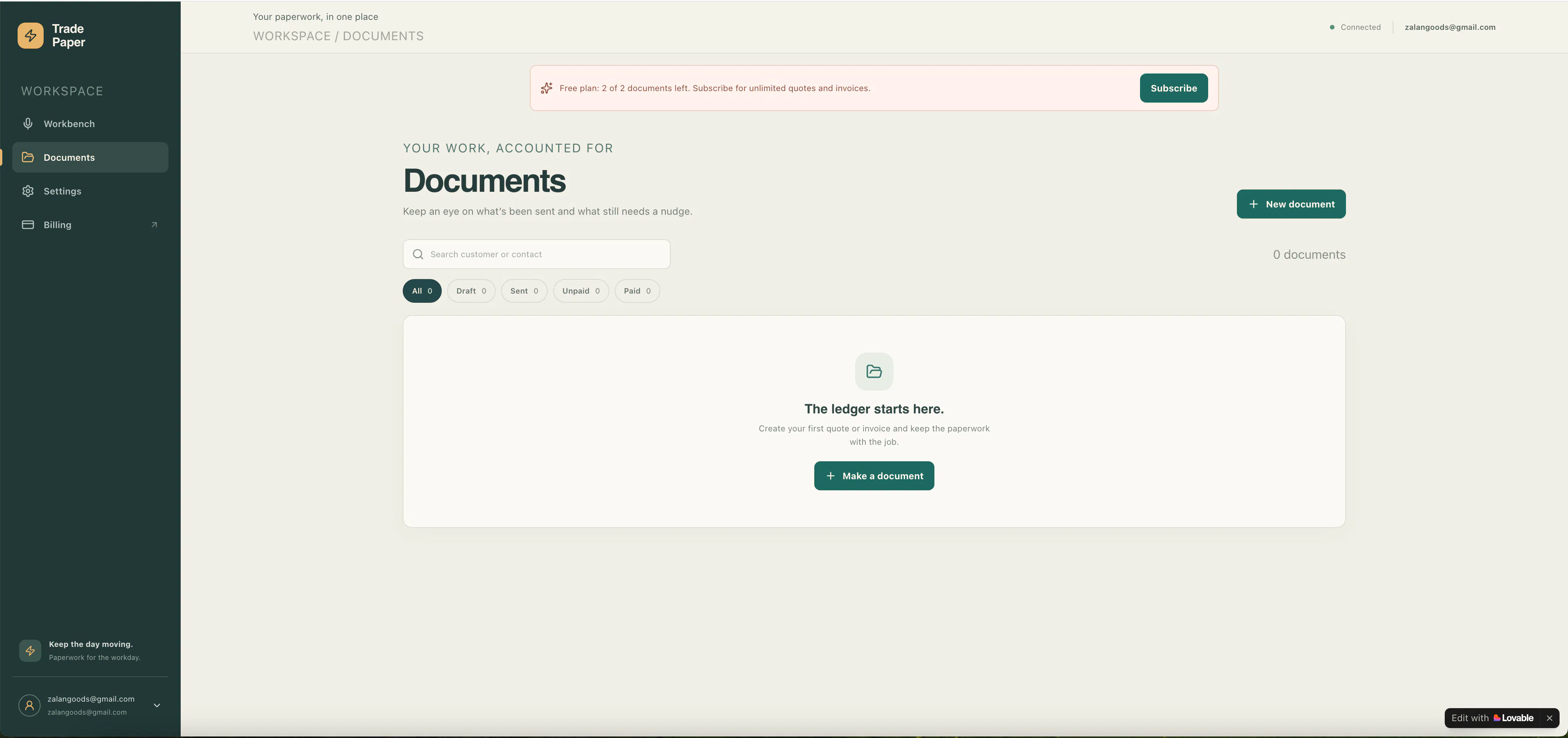Click the empty-state folder icon
Image resolution: width=1568 pixels, height=738 pixels.
874,371
